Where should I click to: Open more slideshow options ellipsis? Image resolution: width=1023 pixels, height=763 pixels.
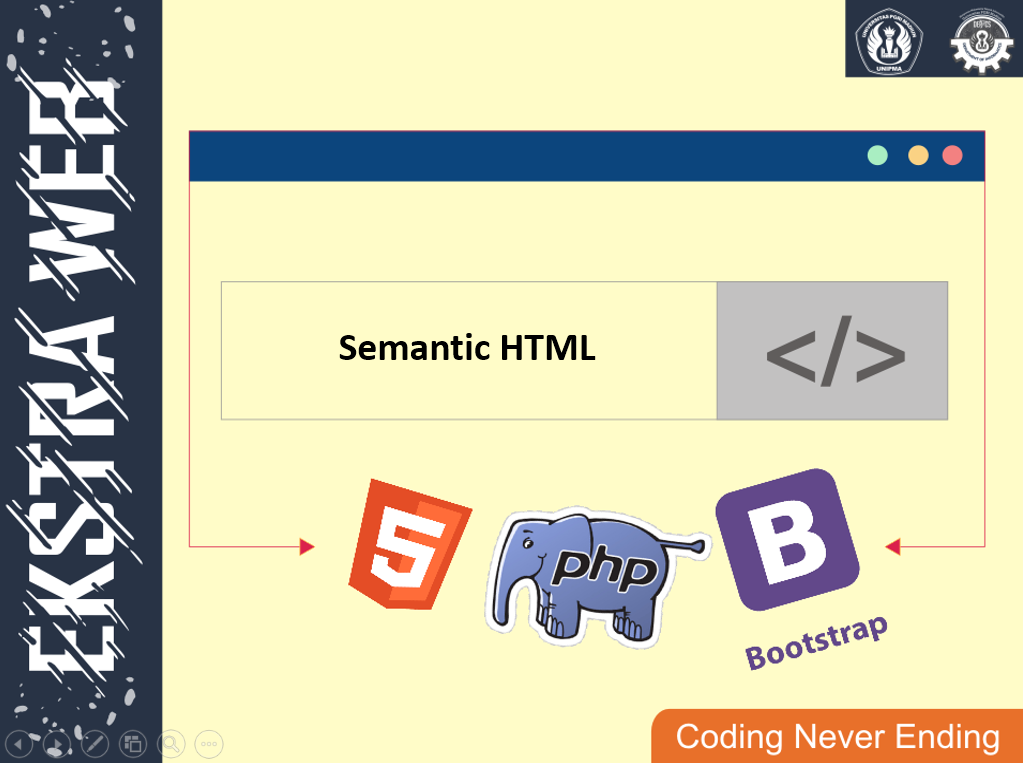(209, 743)
